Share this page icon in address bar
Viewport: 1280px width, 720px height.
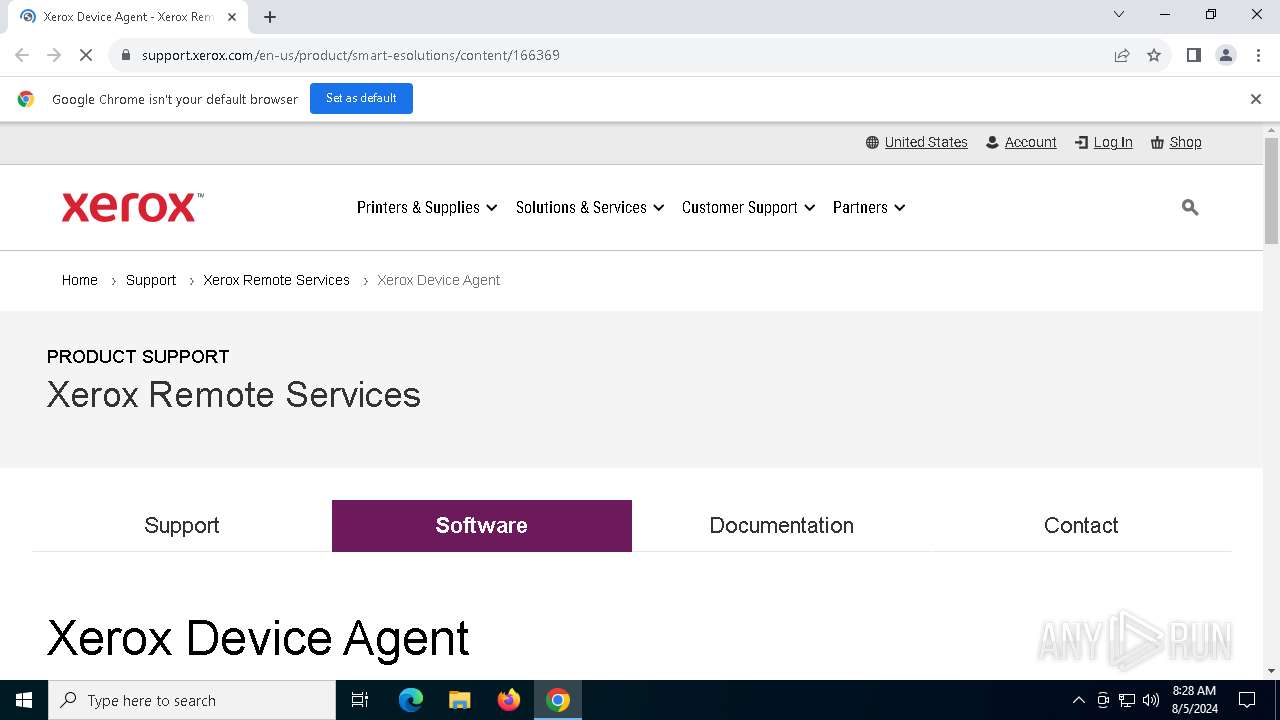pos(1122,55)
